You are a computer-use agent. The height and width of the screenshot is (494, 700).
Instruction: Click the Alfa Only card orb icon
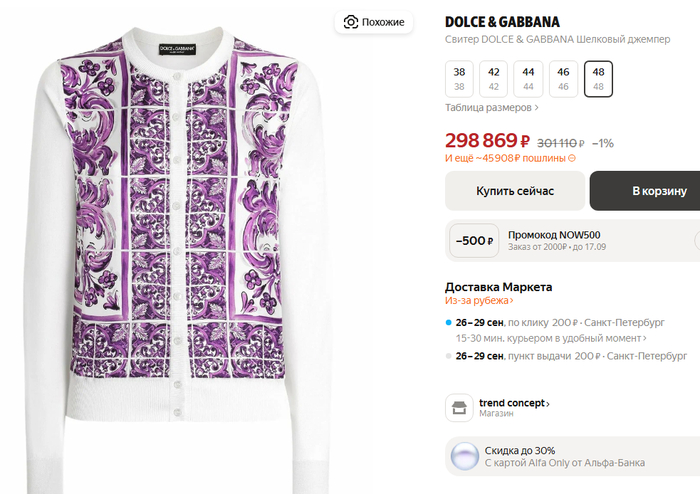point(463,457)
